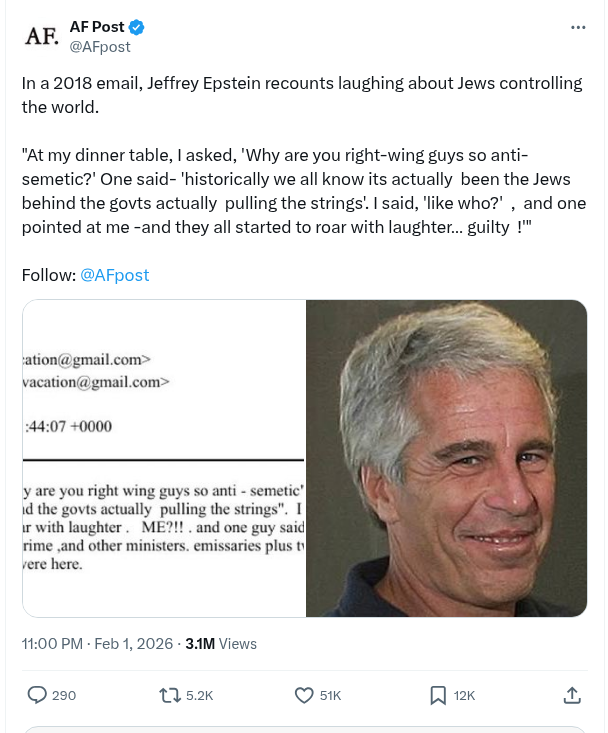The width and height of the screenshot is (608, 733).
Task: Open the more options menu on the post
Action: (578, 27)
